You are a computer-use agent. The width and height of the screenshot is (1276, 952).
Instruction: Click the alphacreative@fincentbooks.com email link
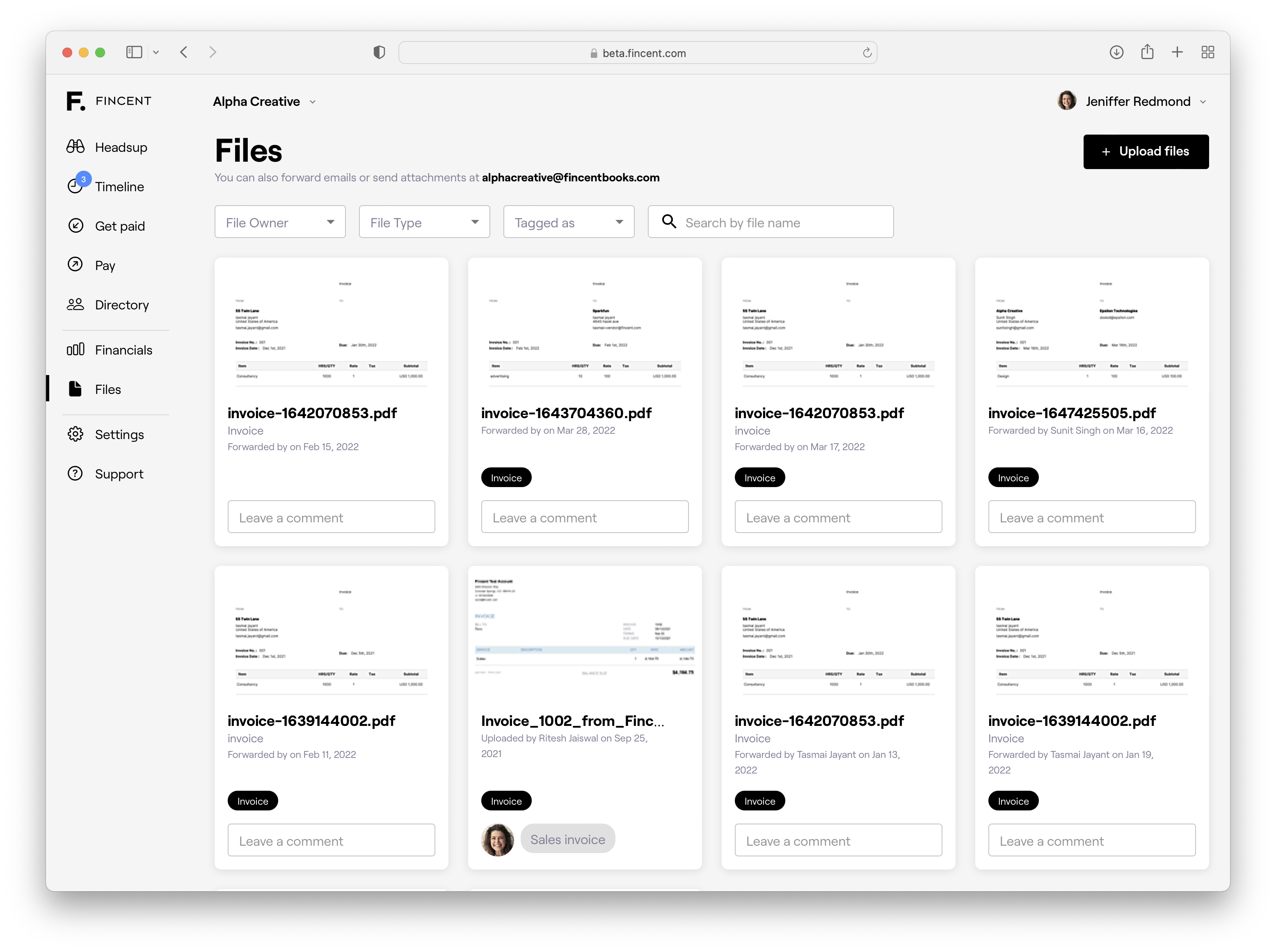tap(570, 178)
